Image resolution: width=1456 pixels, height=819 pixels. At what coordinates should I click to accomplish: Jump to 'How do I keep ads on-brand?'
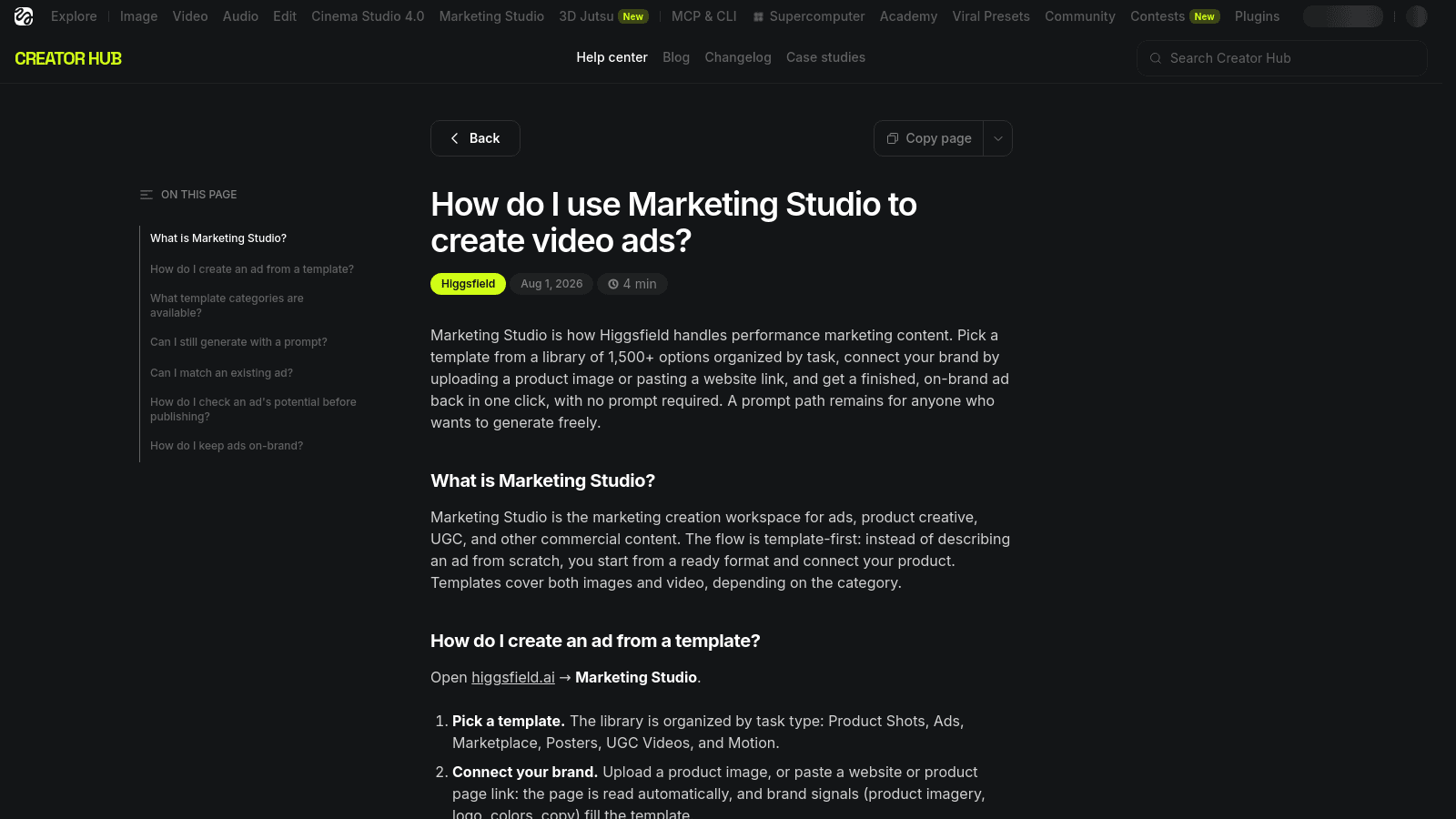(x=227, y=446)
